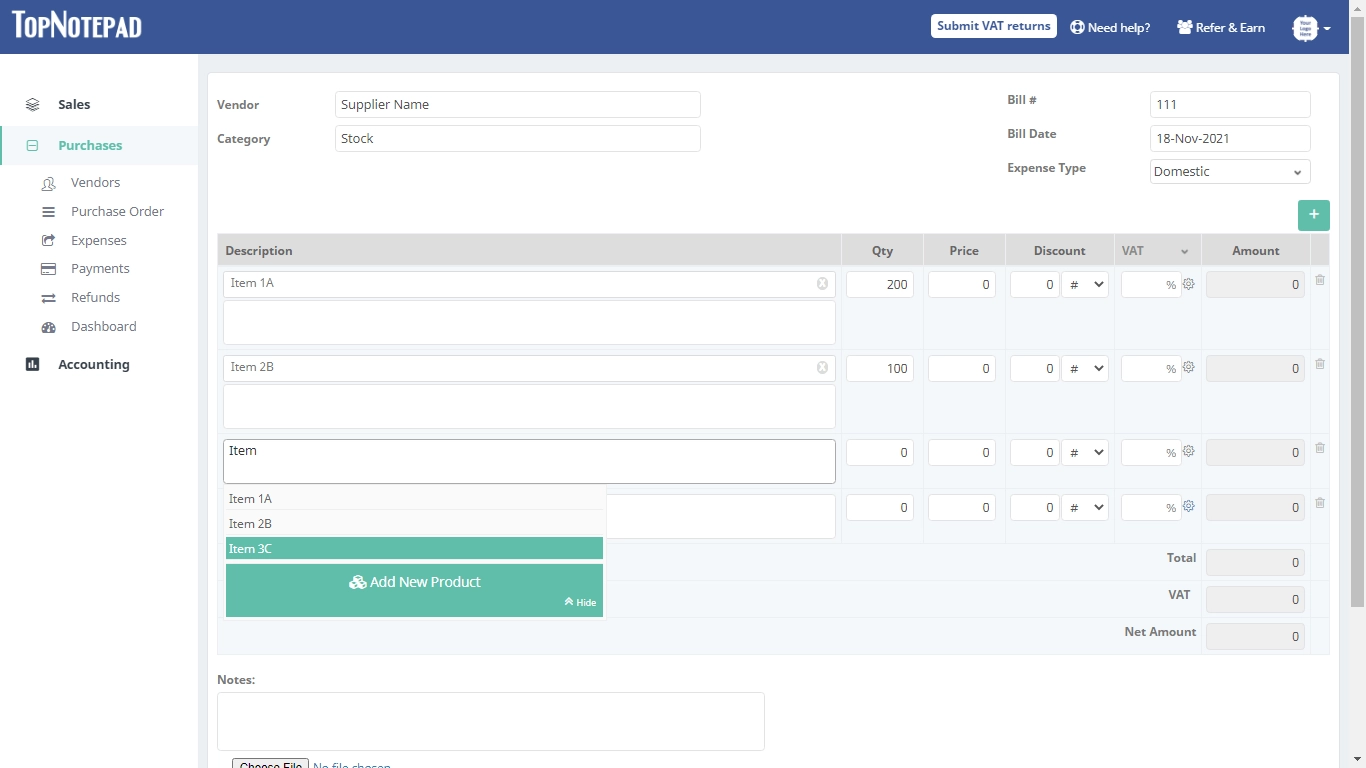Open Refer & Earn

click(x=1220, y=27)
